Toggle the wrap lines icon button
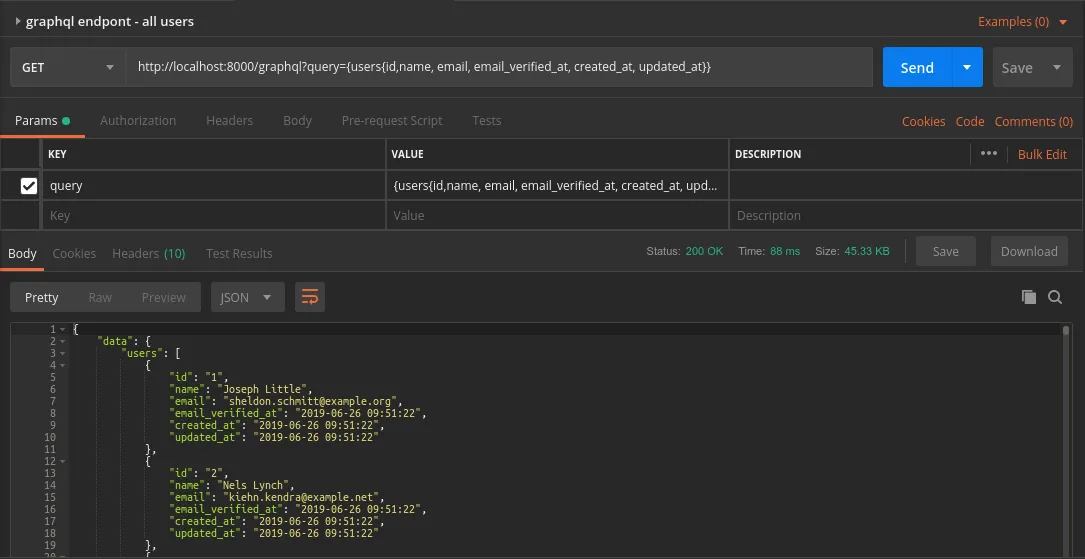The image size is (1085, 559). (310, 297)
